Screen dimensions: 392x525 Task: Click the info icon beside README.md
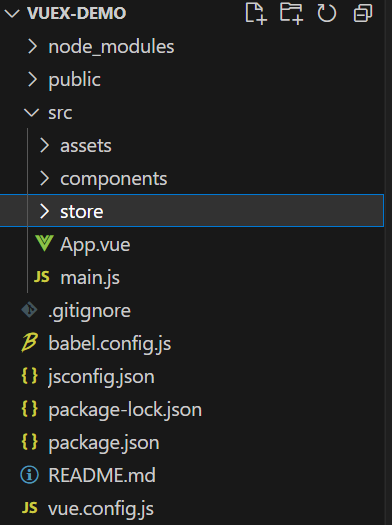29,475
